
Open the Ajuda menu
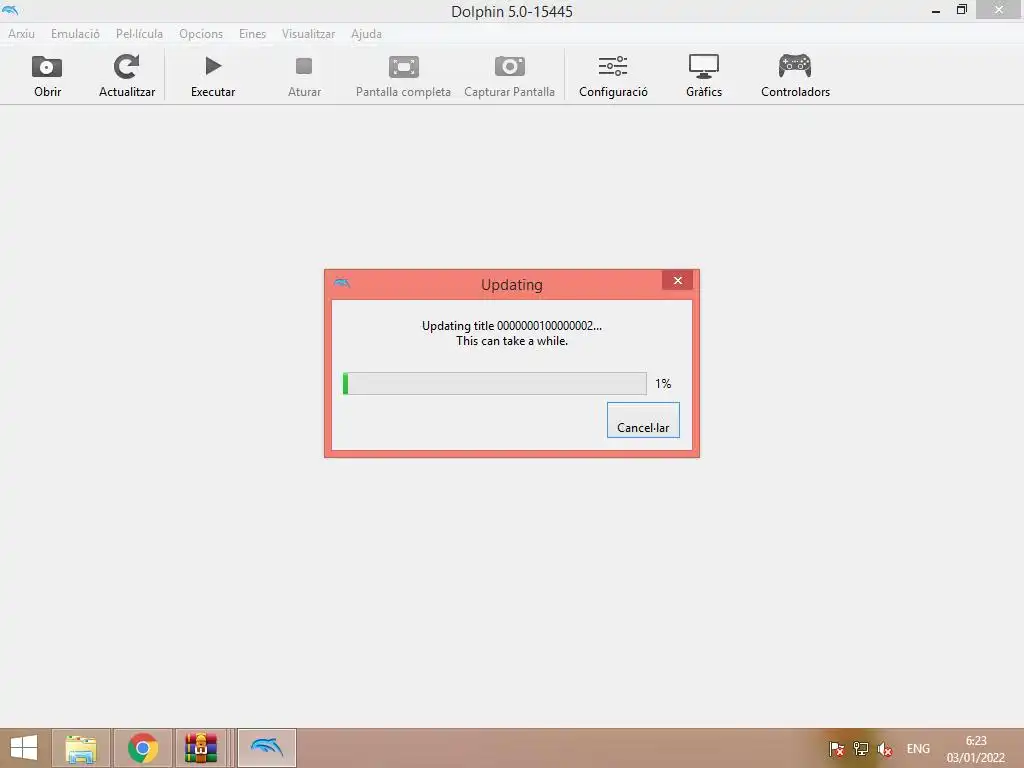tap(366, 34)
